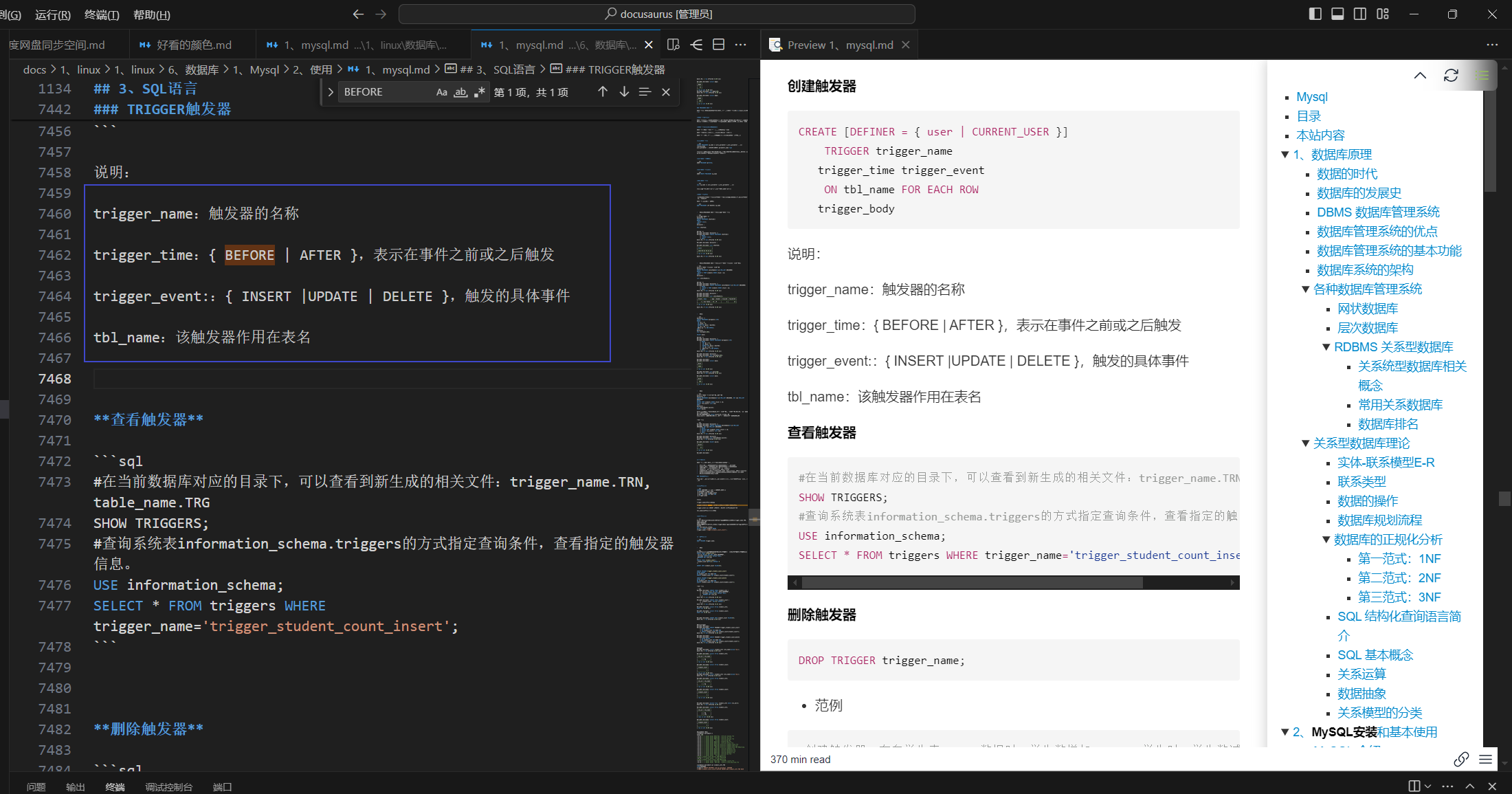Collapse the 关系型数据库理论 node
This screenshot has width=1512, height=794.
(1305, 443)
